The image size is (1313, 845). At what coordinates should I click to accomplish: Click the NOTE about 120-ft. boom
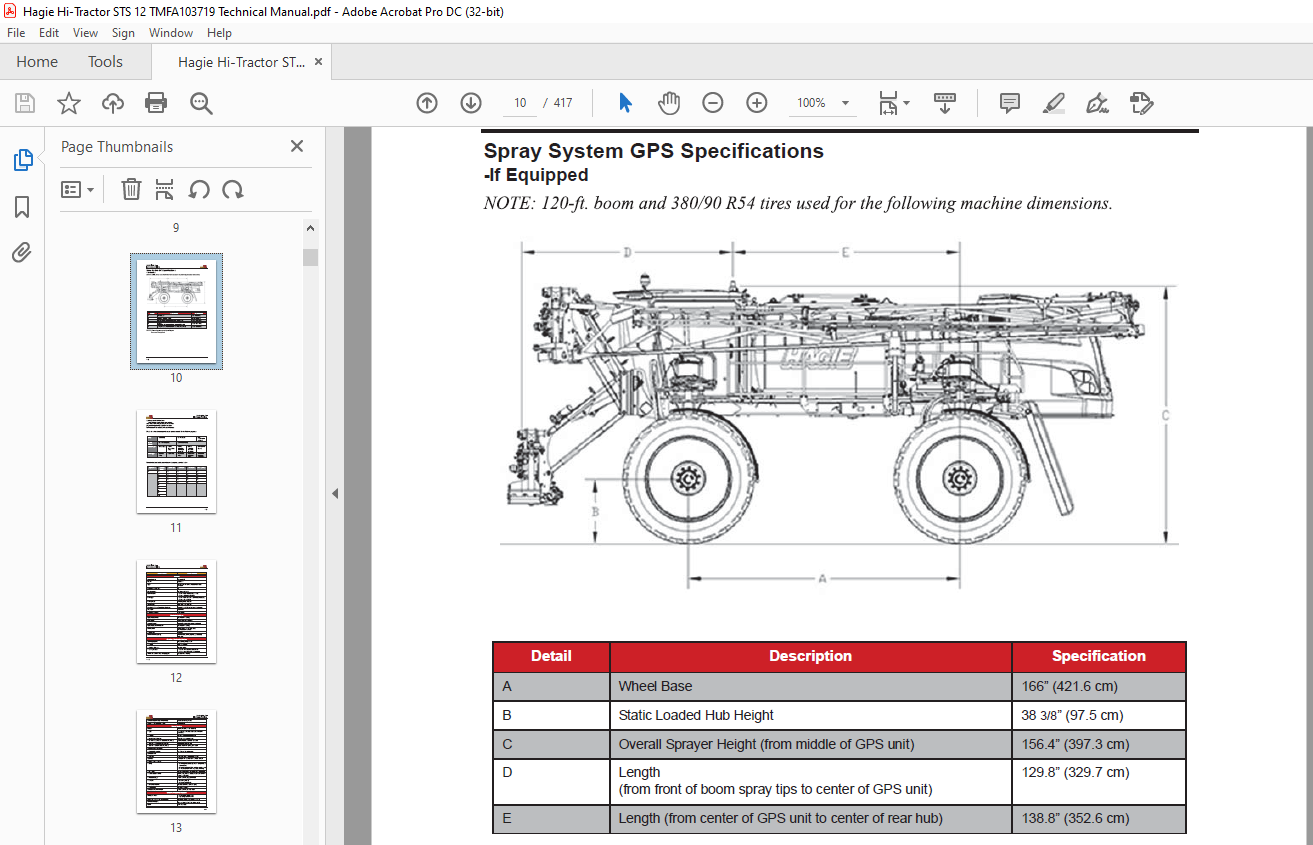click(798, 203)
